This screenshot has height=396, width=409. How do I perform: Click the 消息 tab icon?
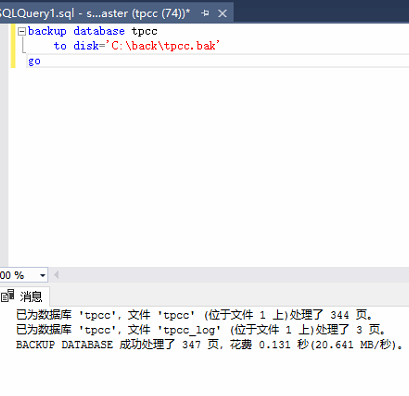click(7, 296)
